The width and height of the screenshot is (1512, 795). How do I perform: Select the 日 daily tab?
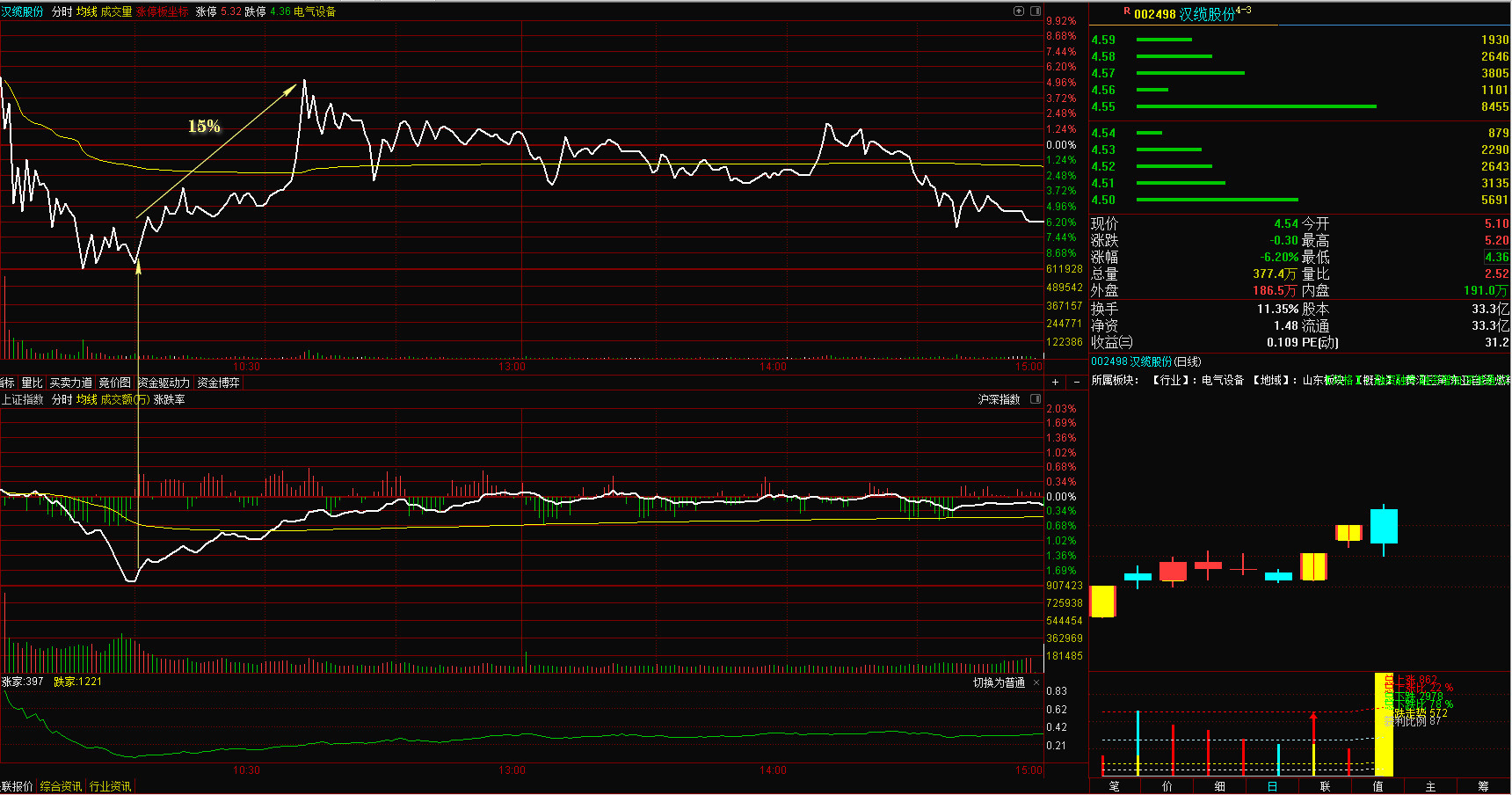(x=1273, y=786)
